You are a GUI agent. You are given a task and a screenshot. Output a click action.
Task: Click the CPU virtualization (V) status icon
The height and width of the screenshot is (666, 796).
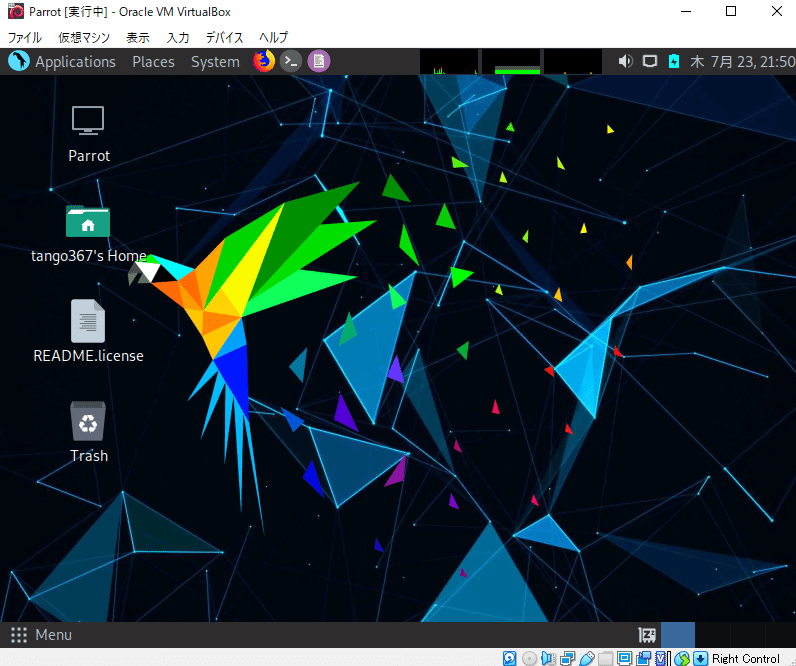pos(661,658)
